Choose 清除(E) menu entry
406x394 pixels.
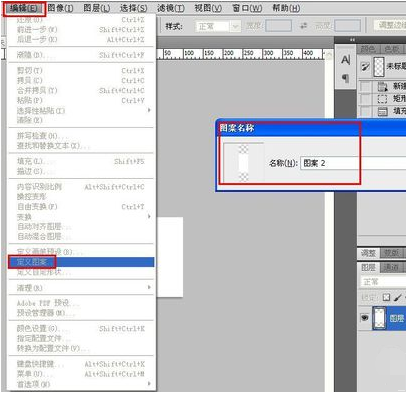(81, 120)
